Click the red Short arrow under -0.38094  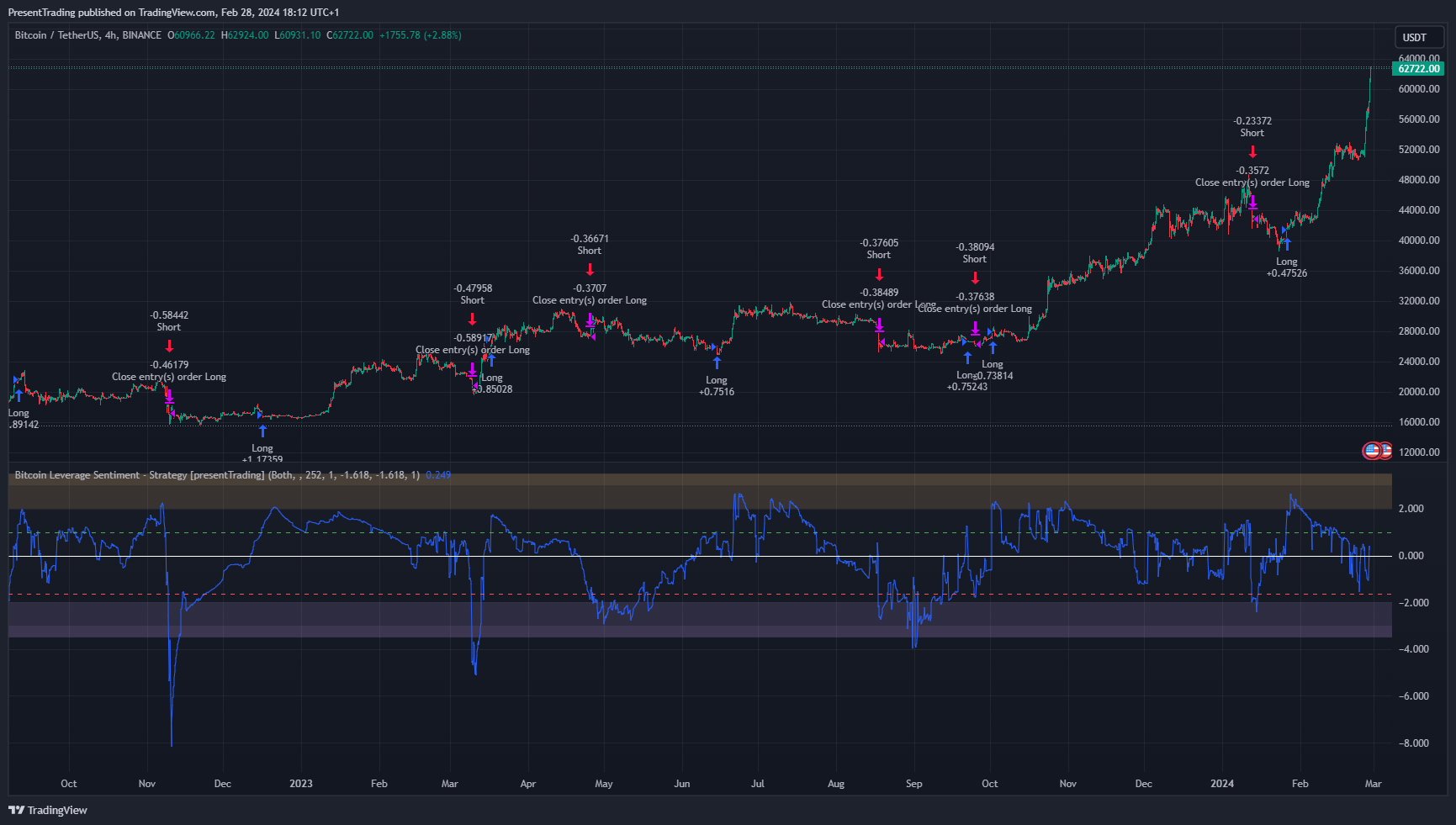[x=975, y=278]
